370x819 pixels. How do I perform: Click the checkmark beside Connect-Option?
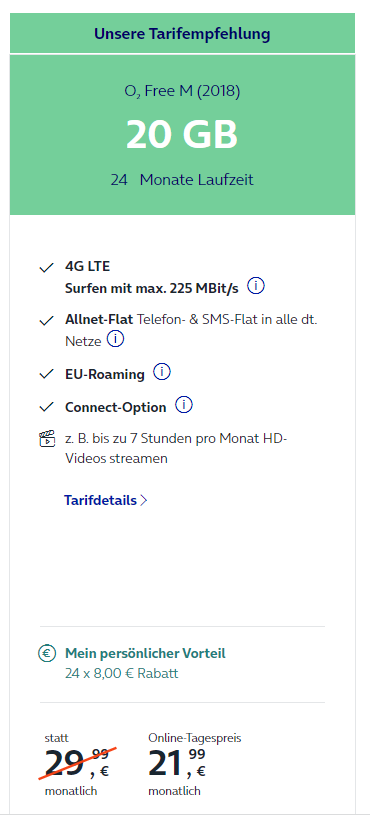pyautogui.click(x=47, y=406)
